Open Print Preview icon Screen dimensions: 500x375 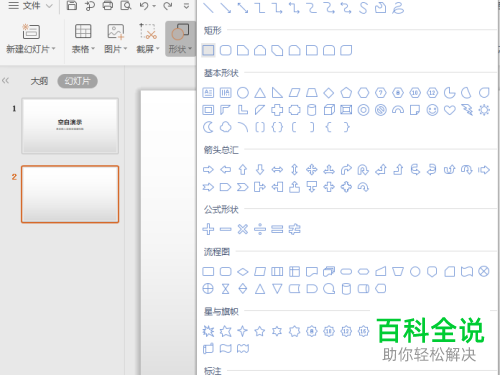pyautogui.click(x=126, y=5)
